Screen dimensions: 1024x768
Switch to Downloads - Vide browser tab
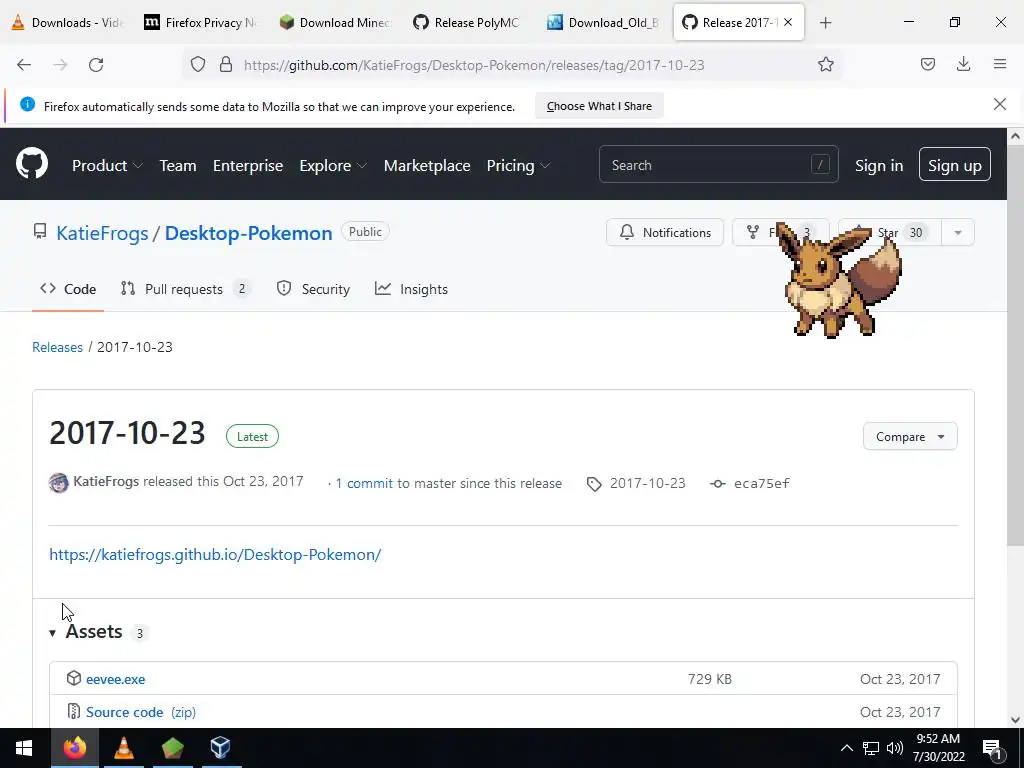click(67, 22)
